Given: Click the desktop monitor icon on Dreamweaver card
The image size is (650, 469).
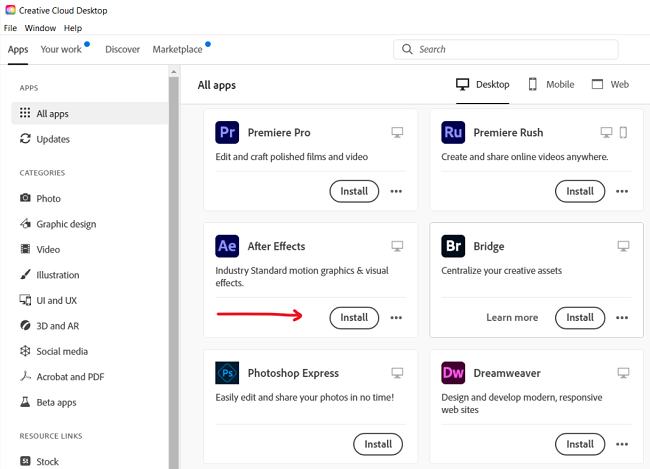Looking at the screenshot, I should click(623, 373).
